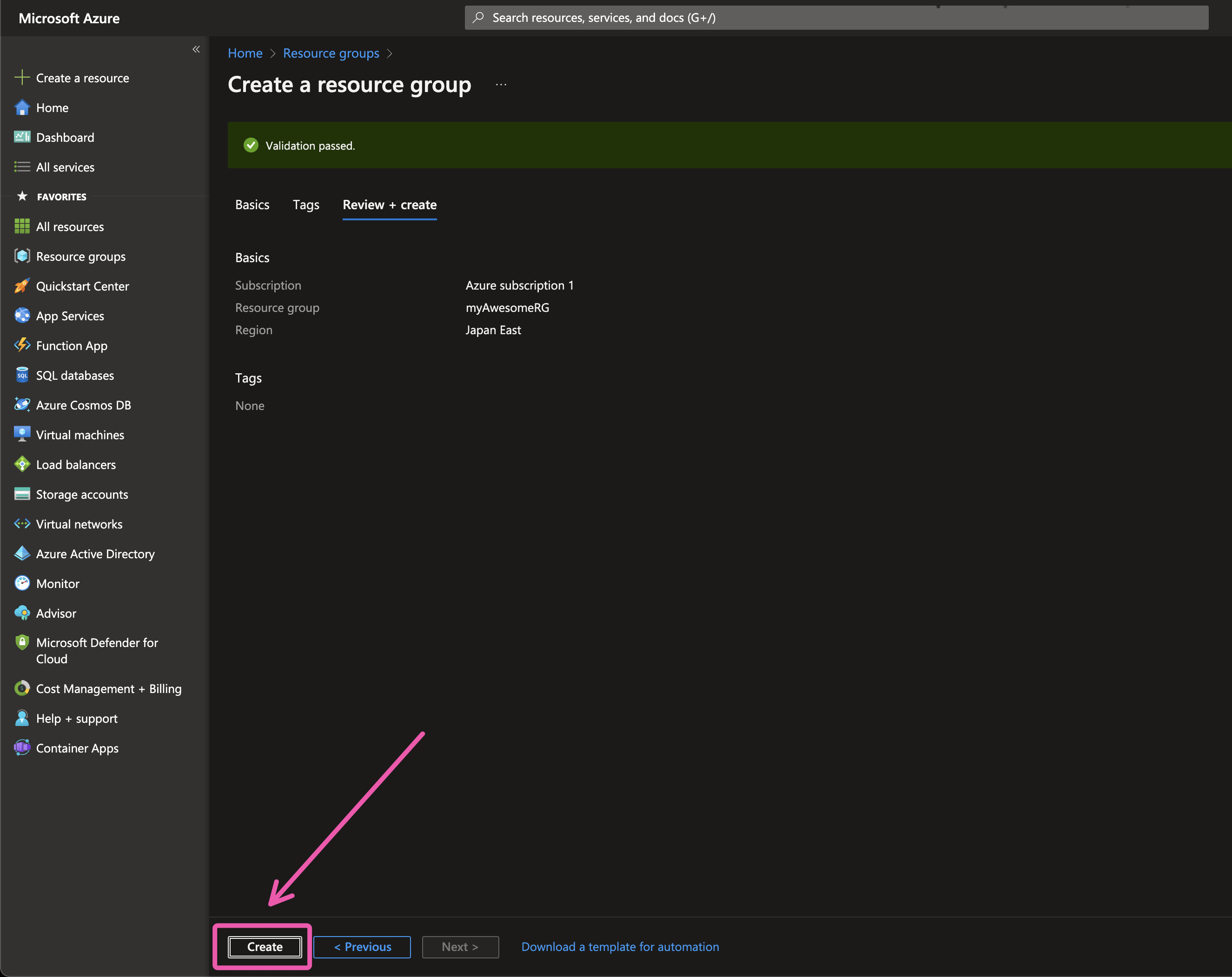
Task: Open Cost Management + Billing icon
Action: (x=22, y=688)
